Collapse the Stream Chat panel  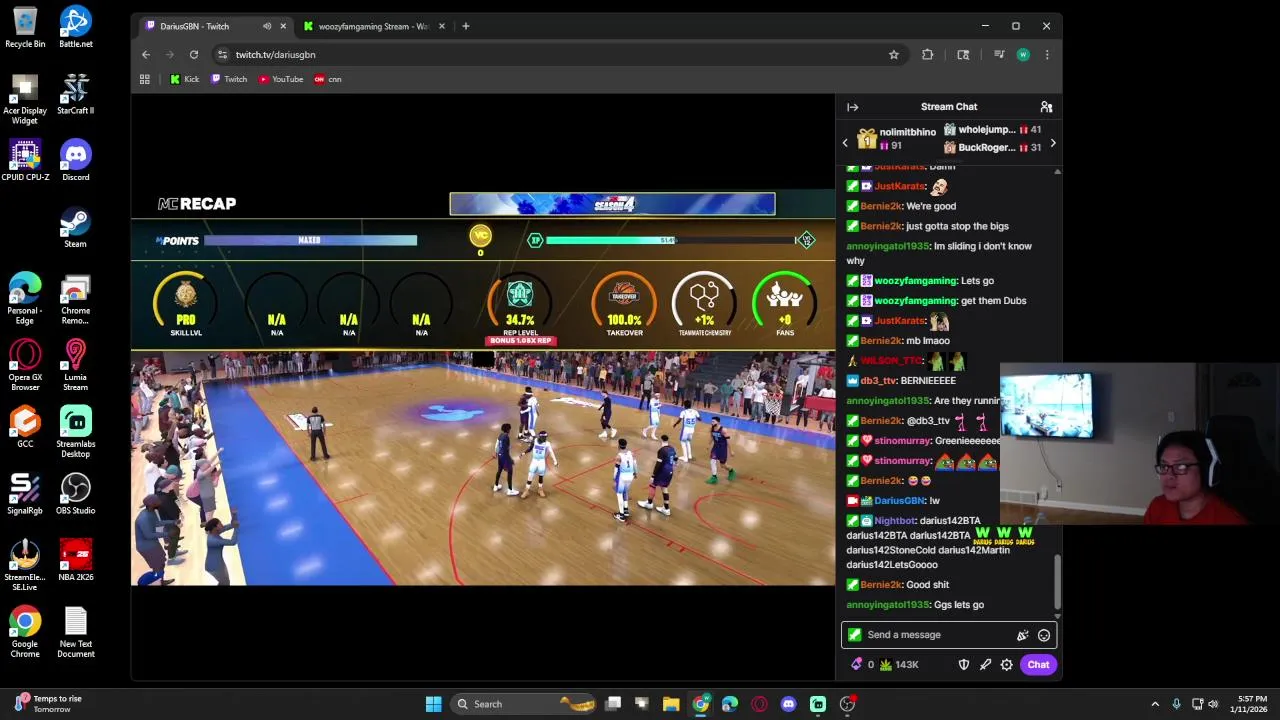852,107
